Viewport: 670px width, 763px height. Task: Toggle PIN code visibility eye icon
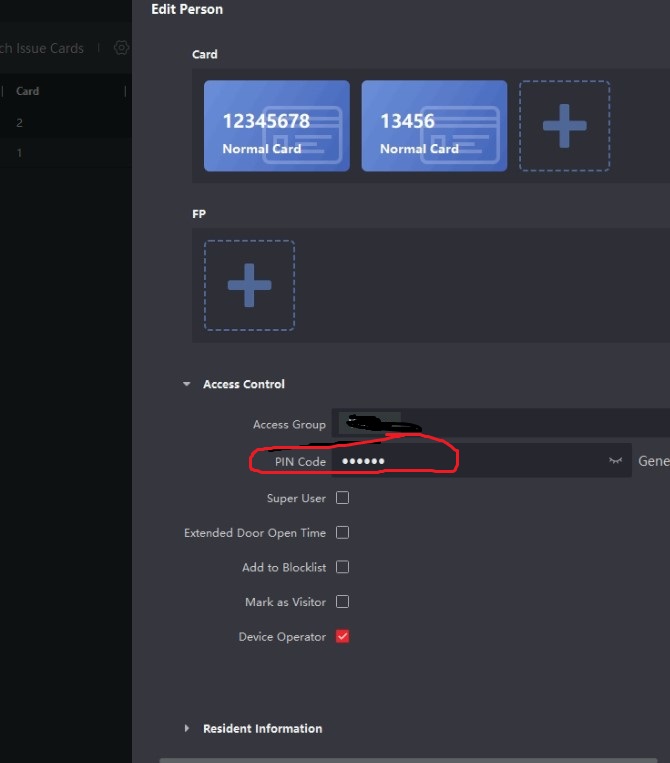tap(615, 461)
